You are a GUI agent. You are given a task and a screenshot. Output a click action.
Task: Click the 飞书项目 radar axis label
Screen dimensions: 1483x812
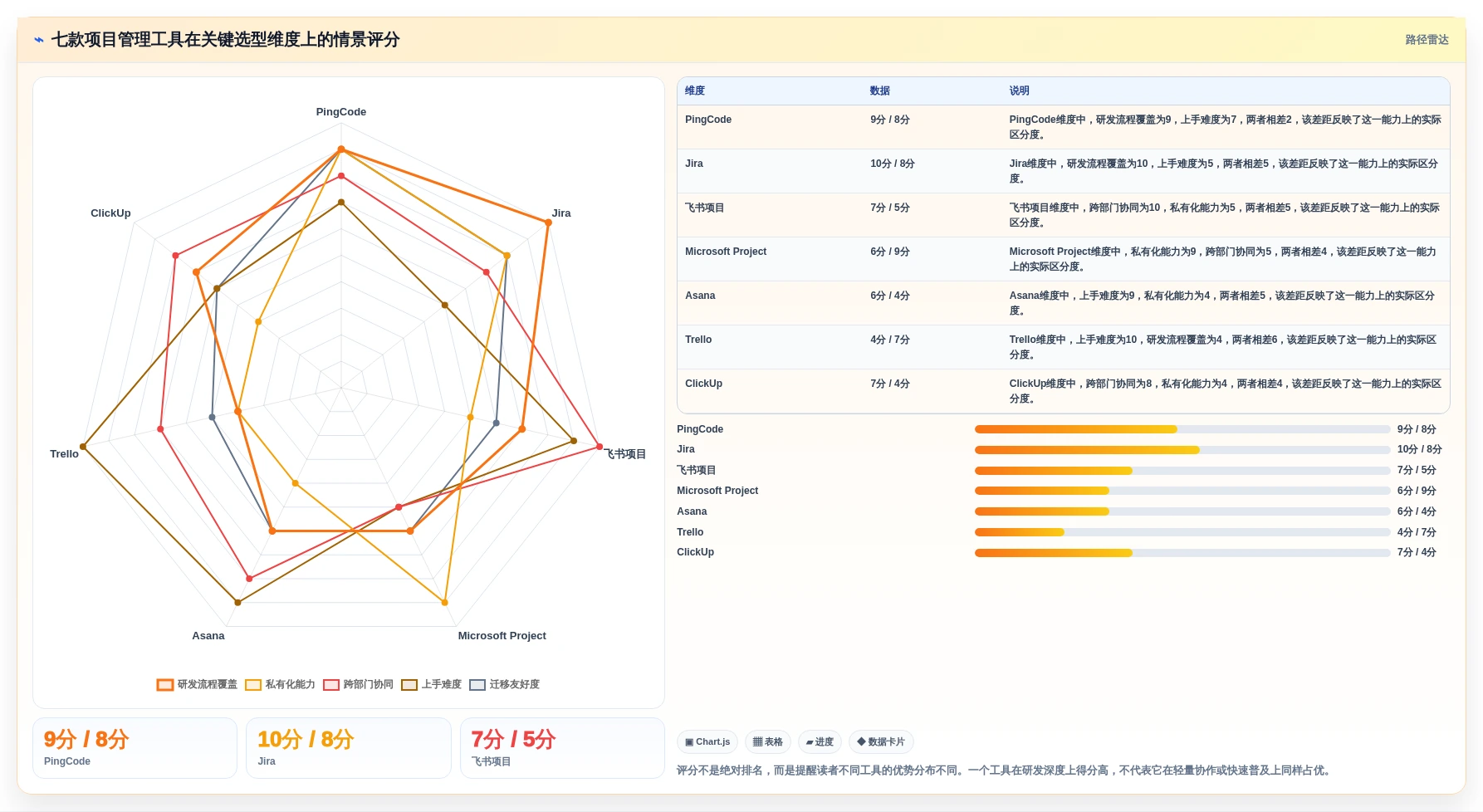(625, 454)
